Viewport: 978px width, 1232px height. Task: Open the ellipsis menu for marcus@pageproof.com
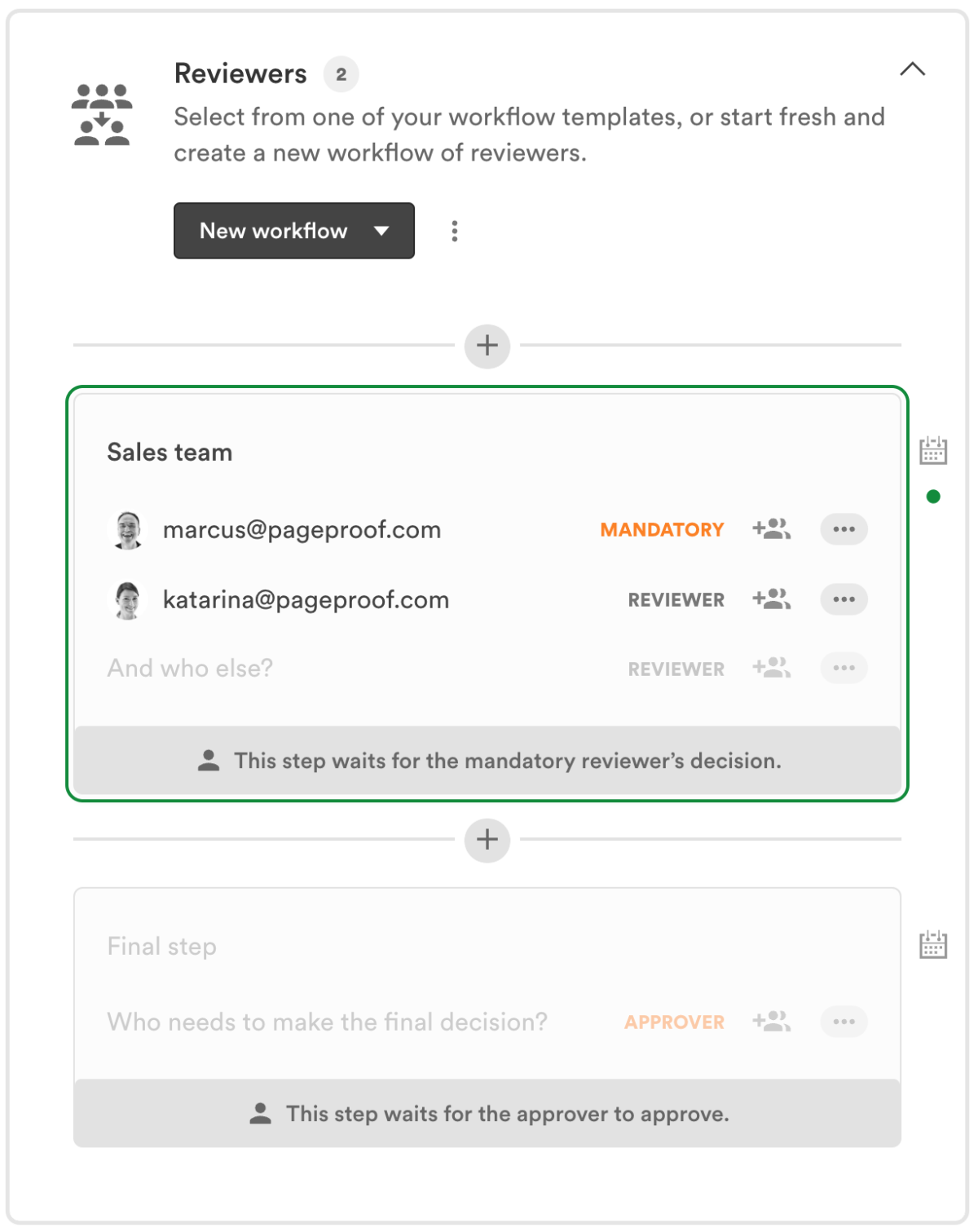[844, 529]
